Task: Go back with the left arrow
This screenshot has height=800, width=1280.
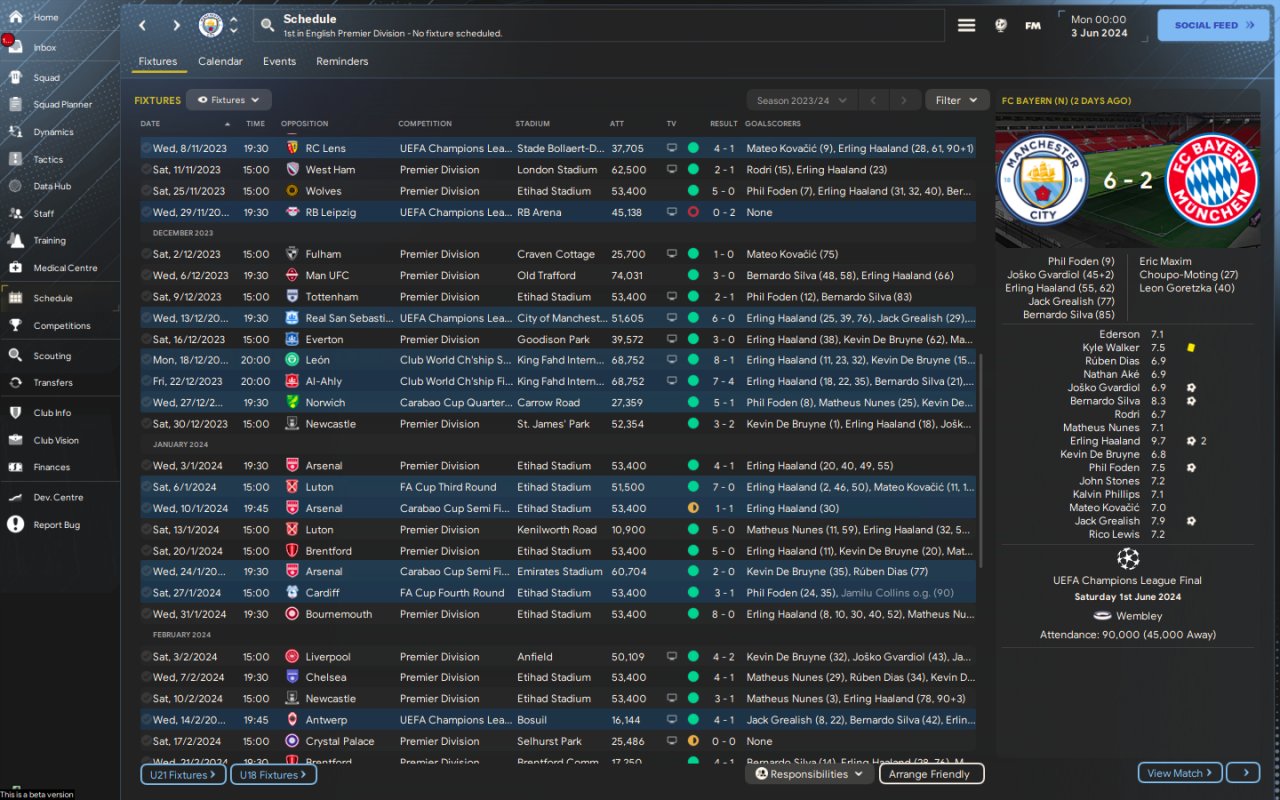Action: click(142, 25)
